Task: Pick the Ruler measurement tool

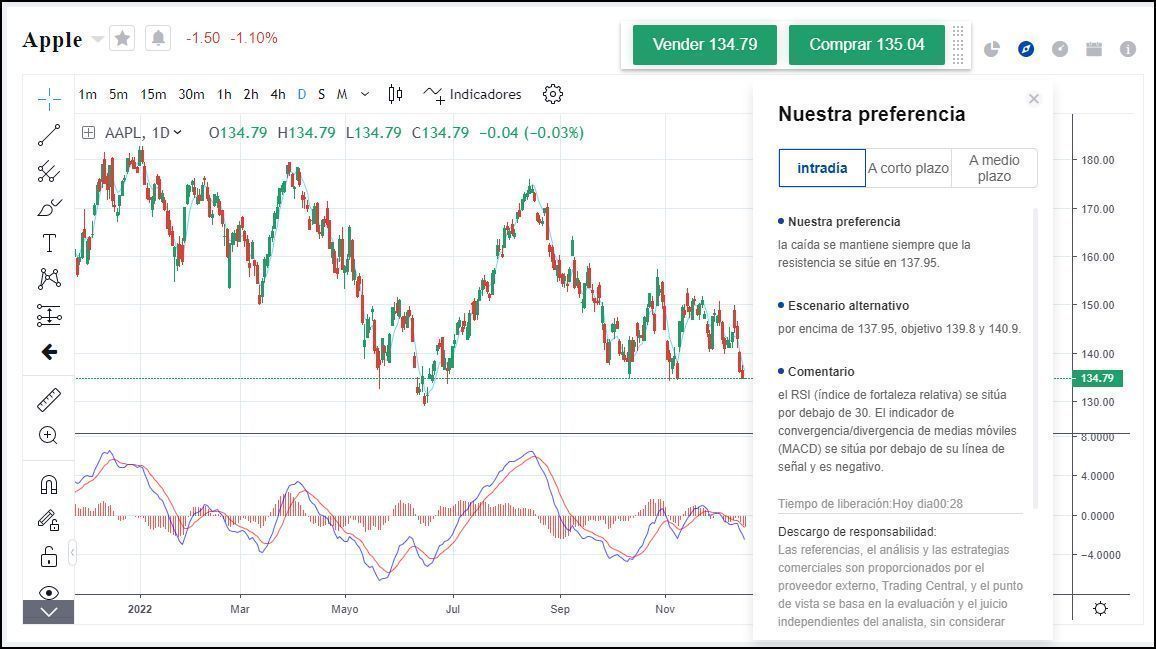Action: coord(48,398)
